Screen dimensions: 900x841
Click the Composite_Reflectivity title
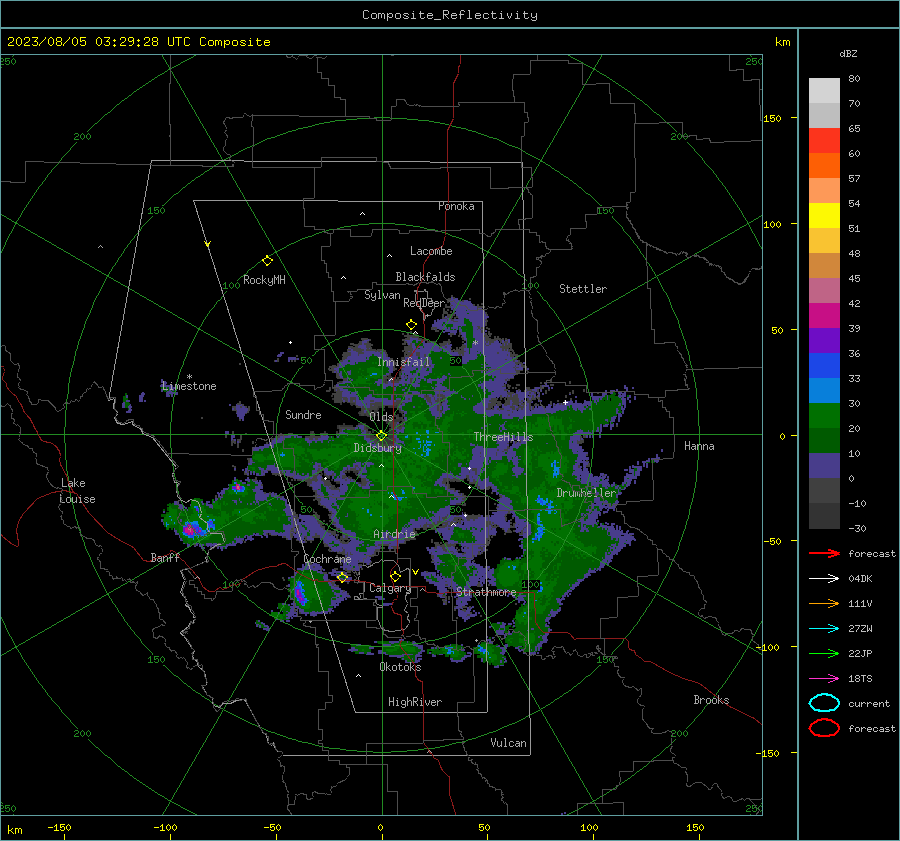450,15
